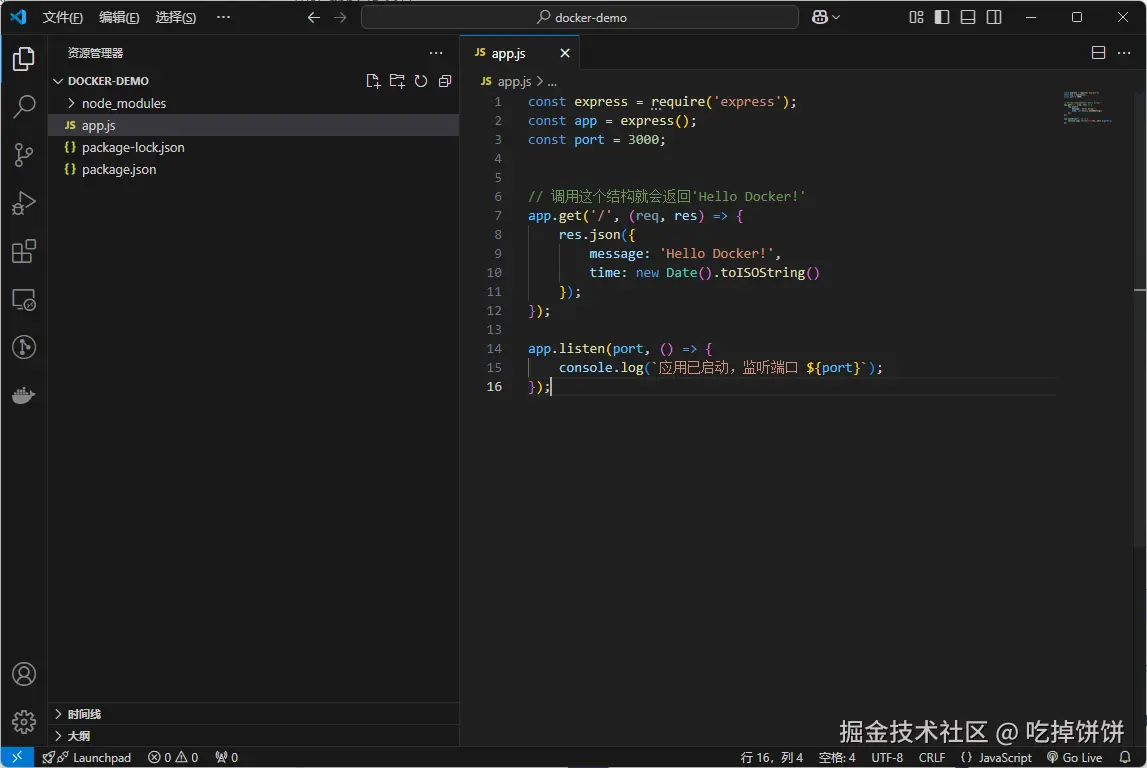
Task: Open the Source Control view
Action: [24, 155]
